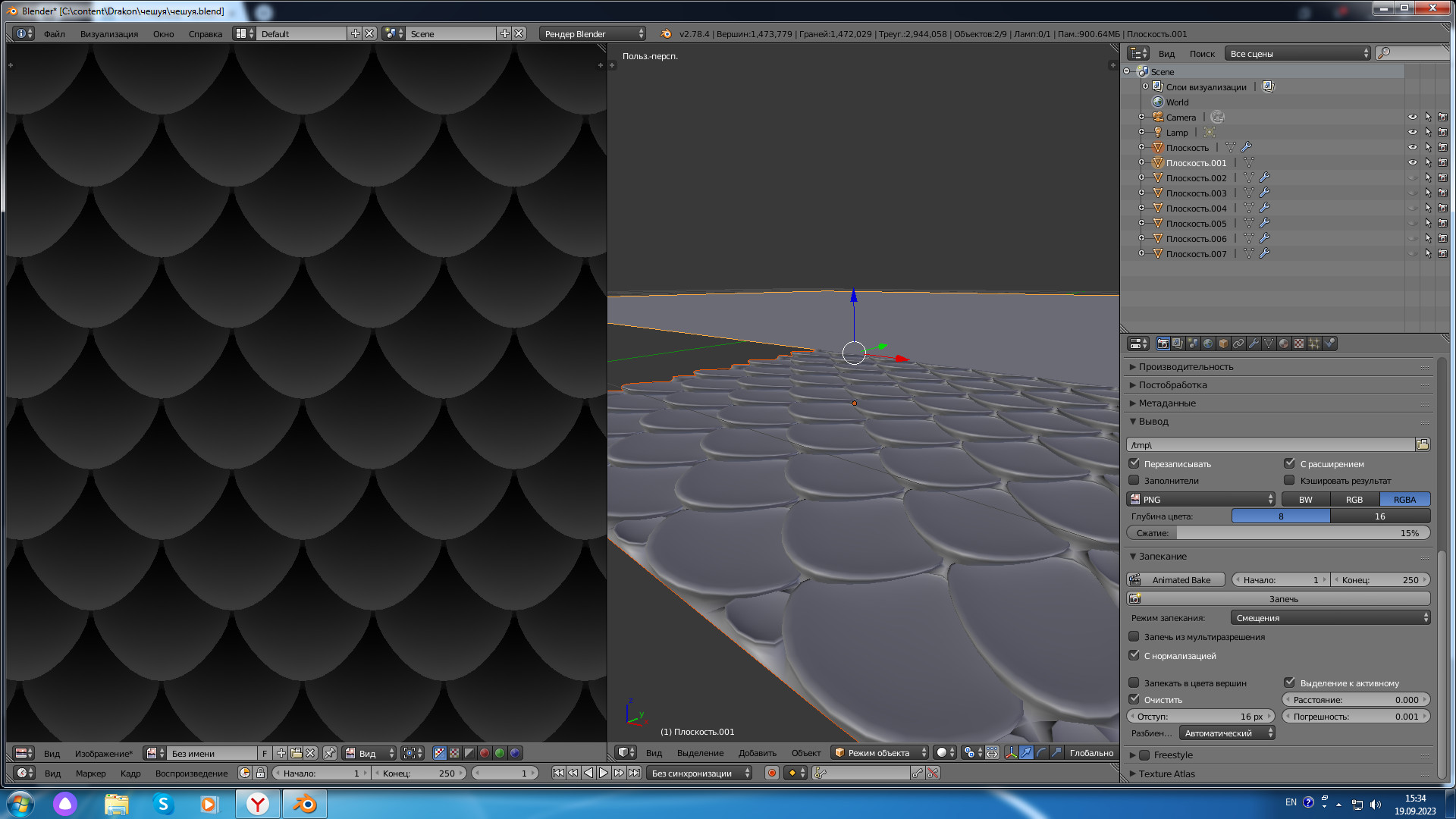Show the blue channel in image editor
Screen dimensions: 1456x819
515,753
